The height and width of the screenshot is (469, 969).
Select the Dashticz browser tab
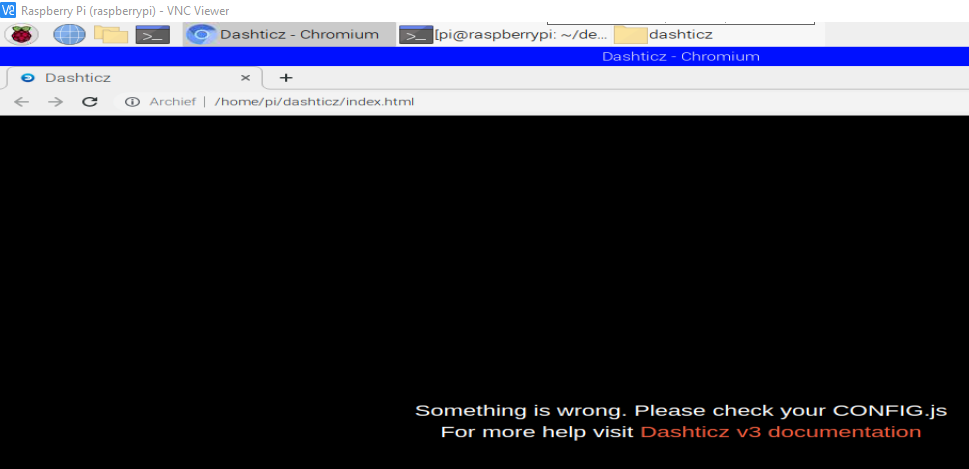coord(135,78)
